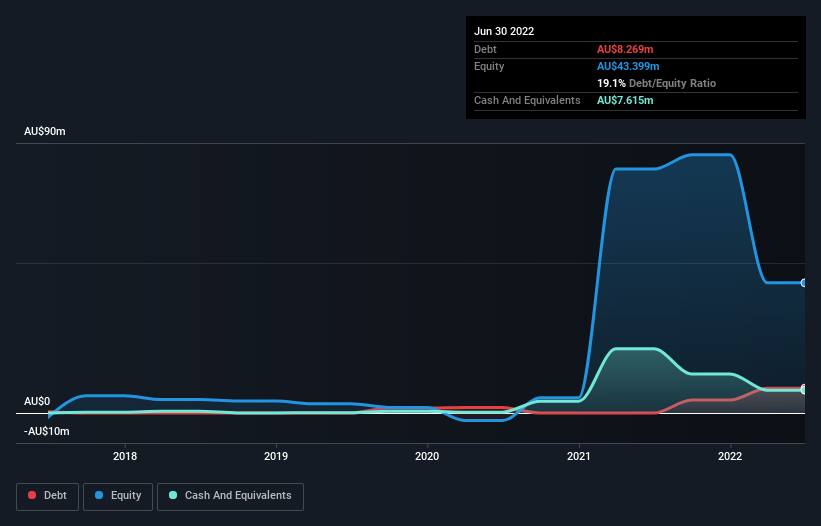Image resolution: width=821 pixels, height=526 pixels.
Task: Toggle the Debt legend button
Action: click(x=47, y=496)
